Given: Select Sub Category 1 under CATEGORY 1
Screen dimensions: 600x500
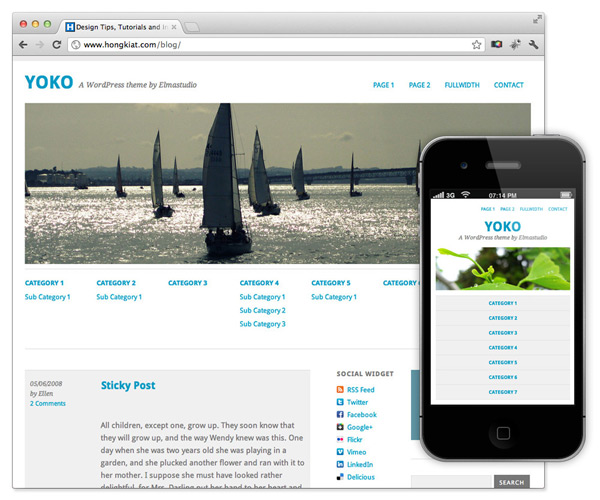Looking at the screenshot, I should (47, 297).
